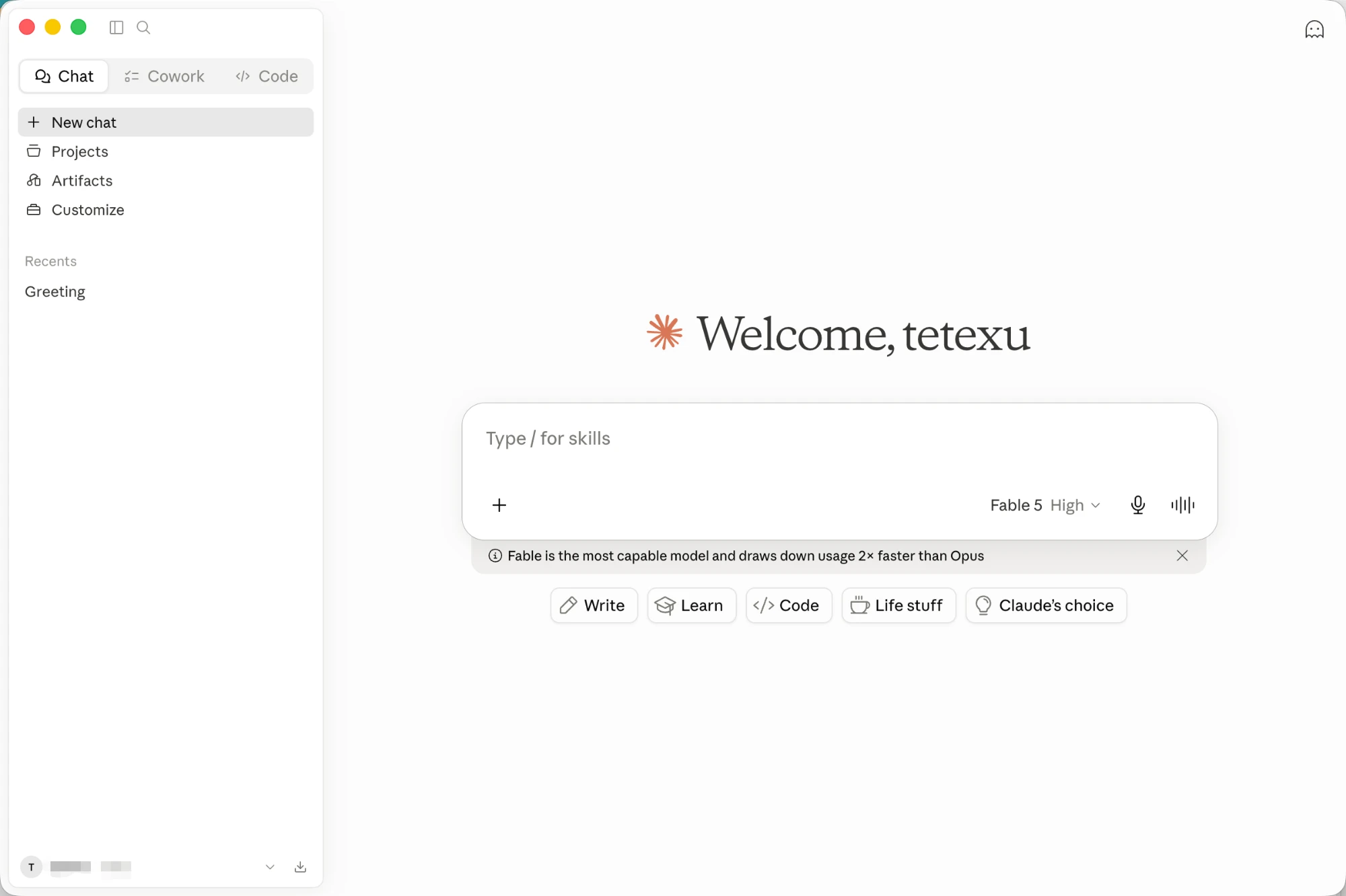1346x896 pixels.
Task: Click the orange Claude starburst logo
Action: [x=664, y=332]
